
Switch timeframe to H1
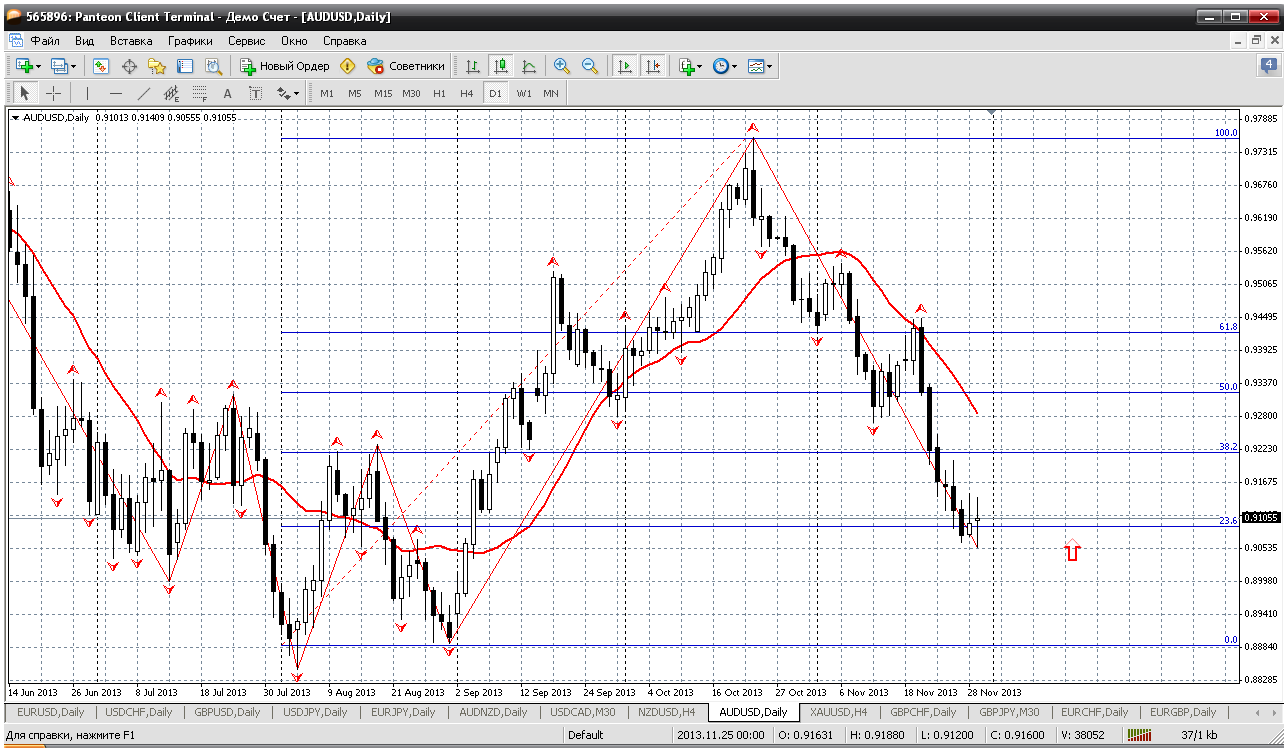pyautogui.click(x=439, y=93)
